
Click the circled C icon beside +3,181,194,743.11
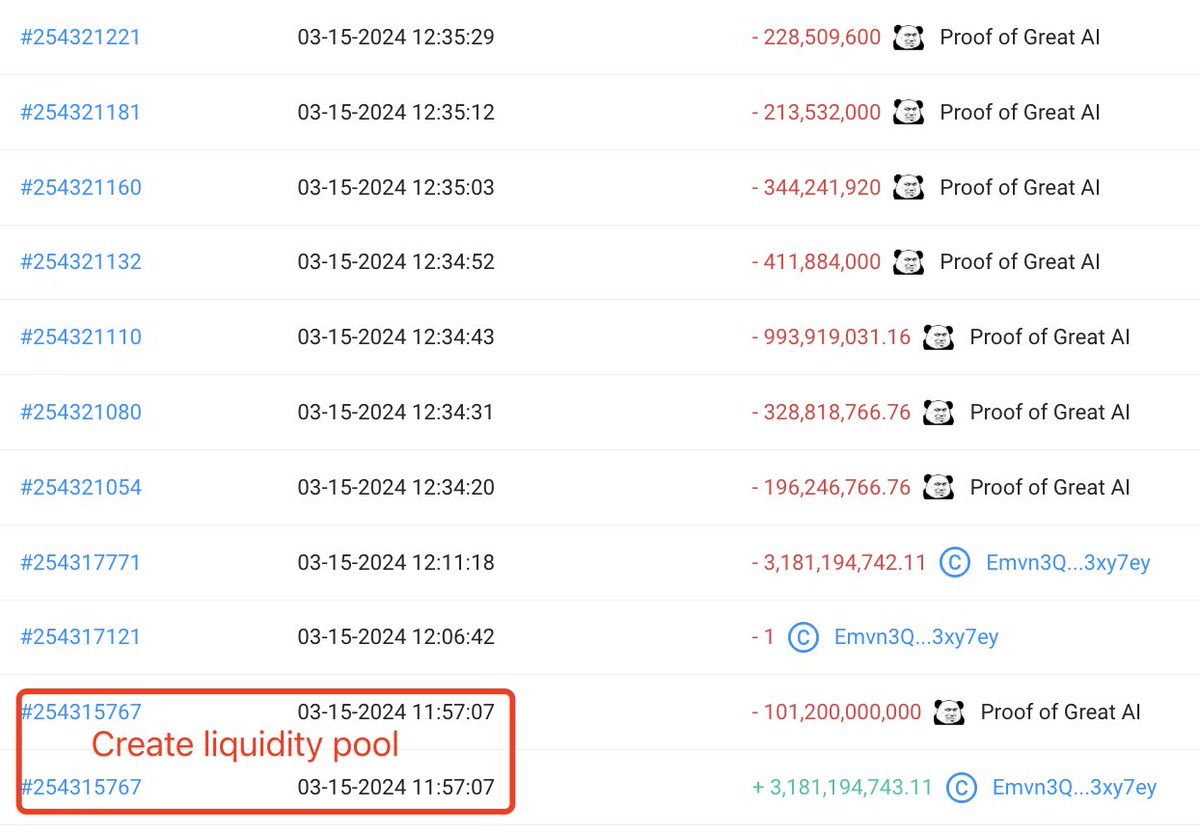(961, 788)
